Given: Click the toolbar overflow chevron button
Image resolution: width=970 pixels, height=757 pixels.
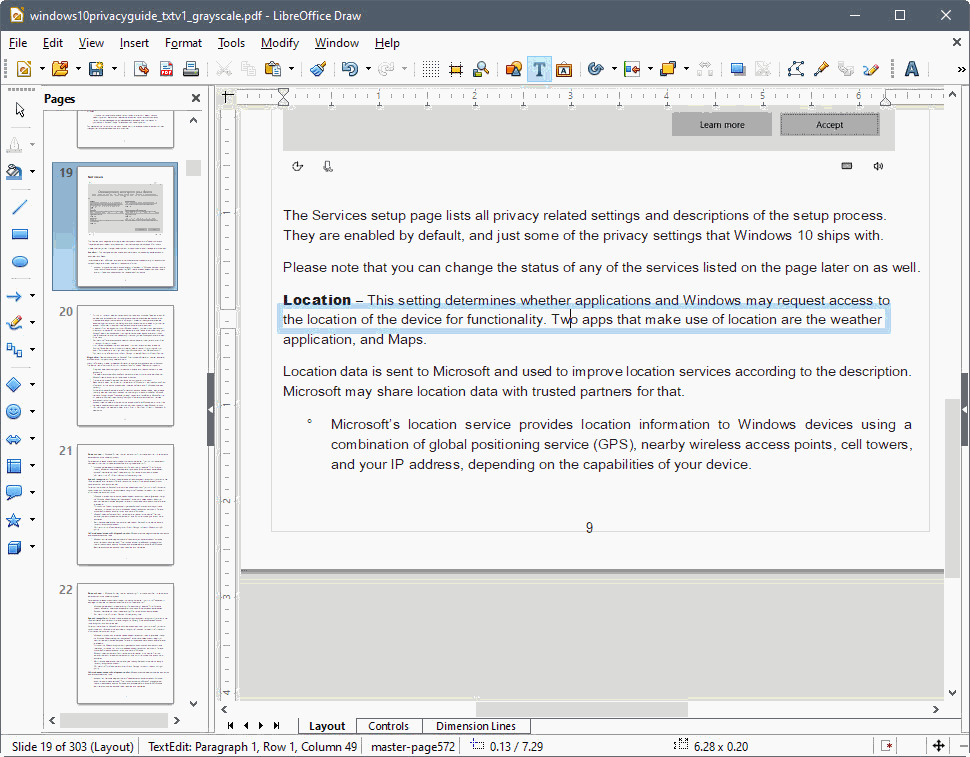Looking at the screenshot, I should (960, 69).
